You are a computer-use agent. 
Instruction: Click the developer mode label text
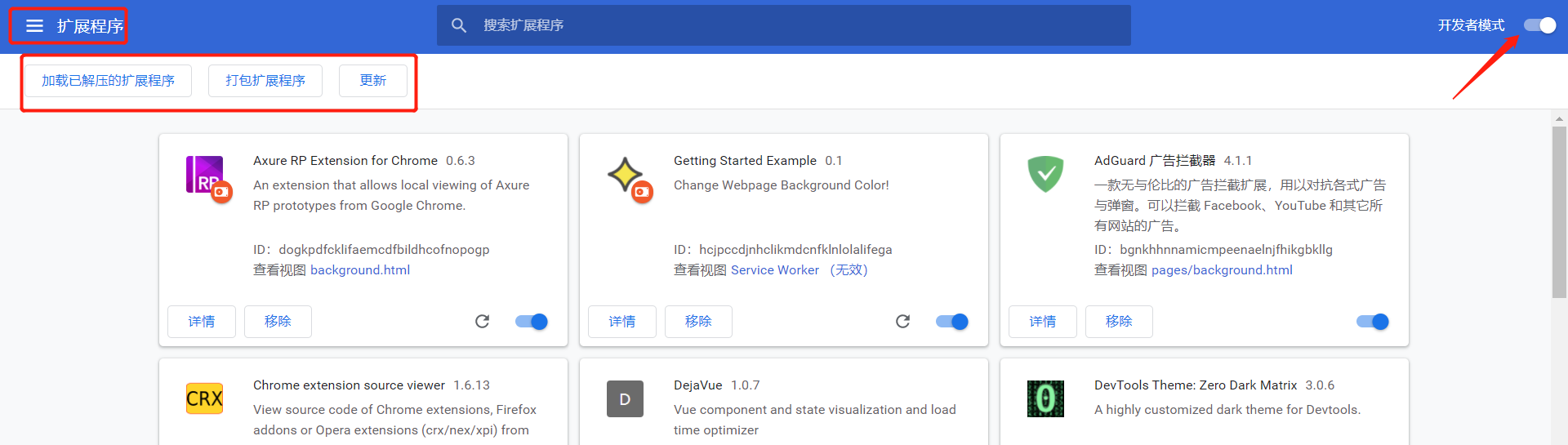pyautogui.click(x=1472, y=25)
